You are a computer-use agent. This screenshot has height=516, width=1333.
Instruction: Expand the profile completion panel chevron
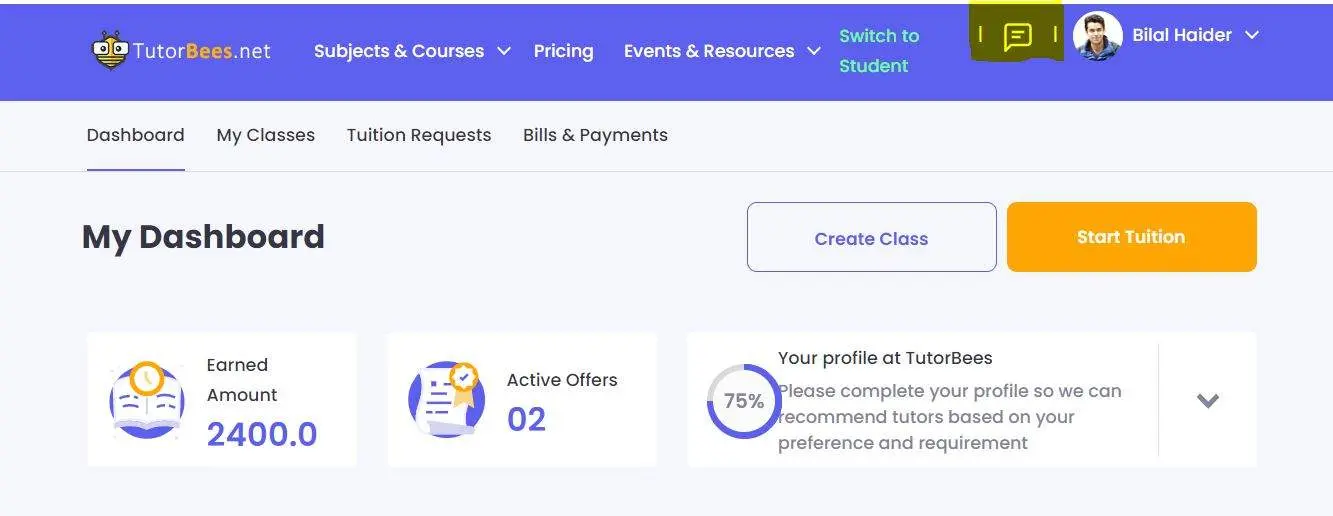(x=1208, y=400)
